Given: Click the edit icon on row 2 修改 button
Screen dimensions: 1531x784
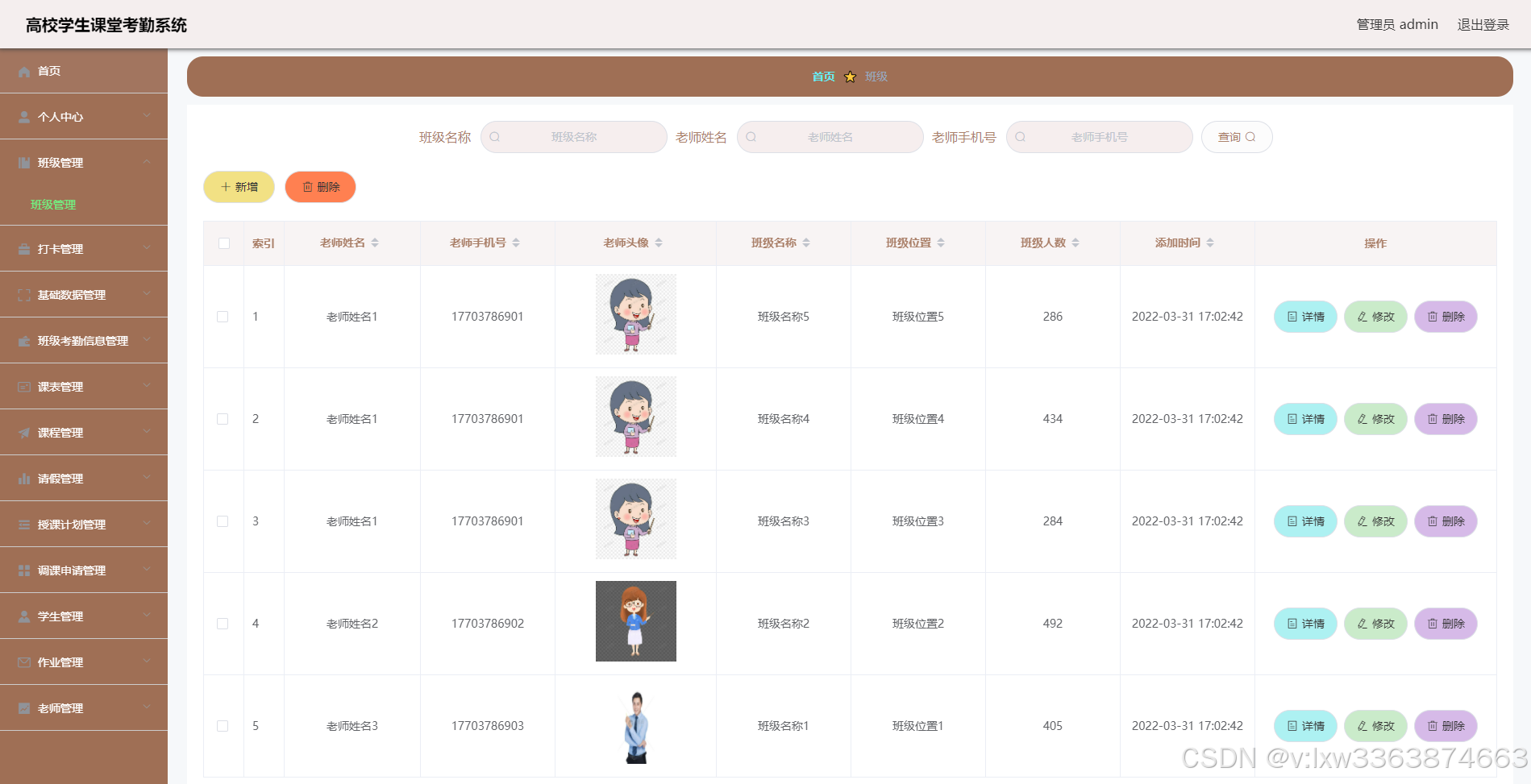Looking at the screenshot, I should (1362, 419).
